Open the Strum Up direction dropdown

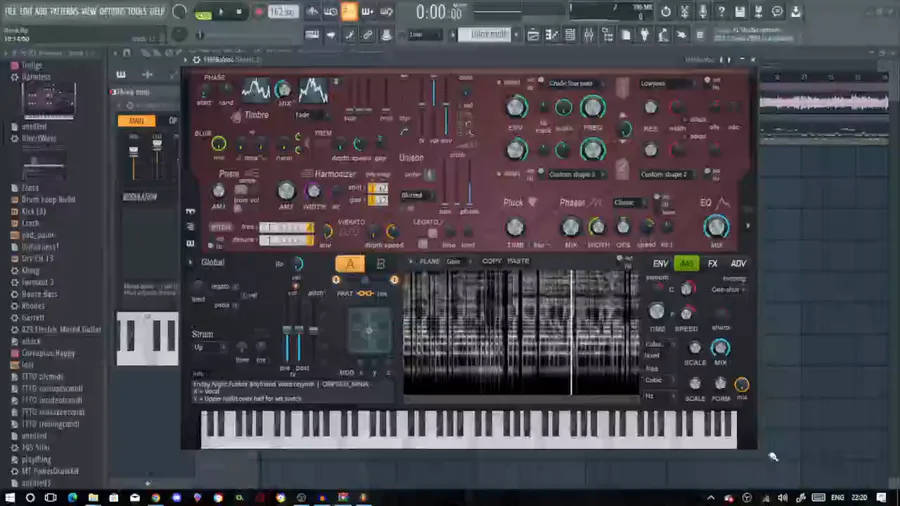209,347
